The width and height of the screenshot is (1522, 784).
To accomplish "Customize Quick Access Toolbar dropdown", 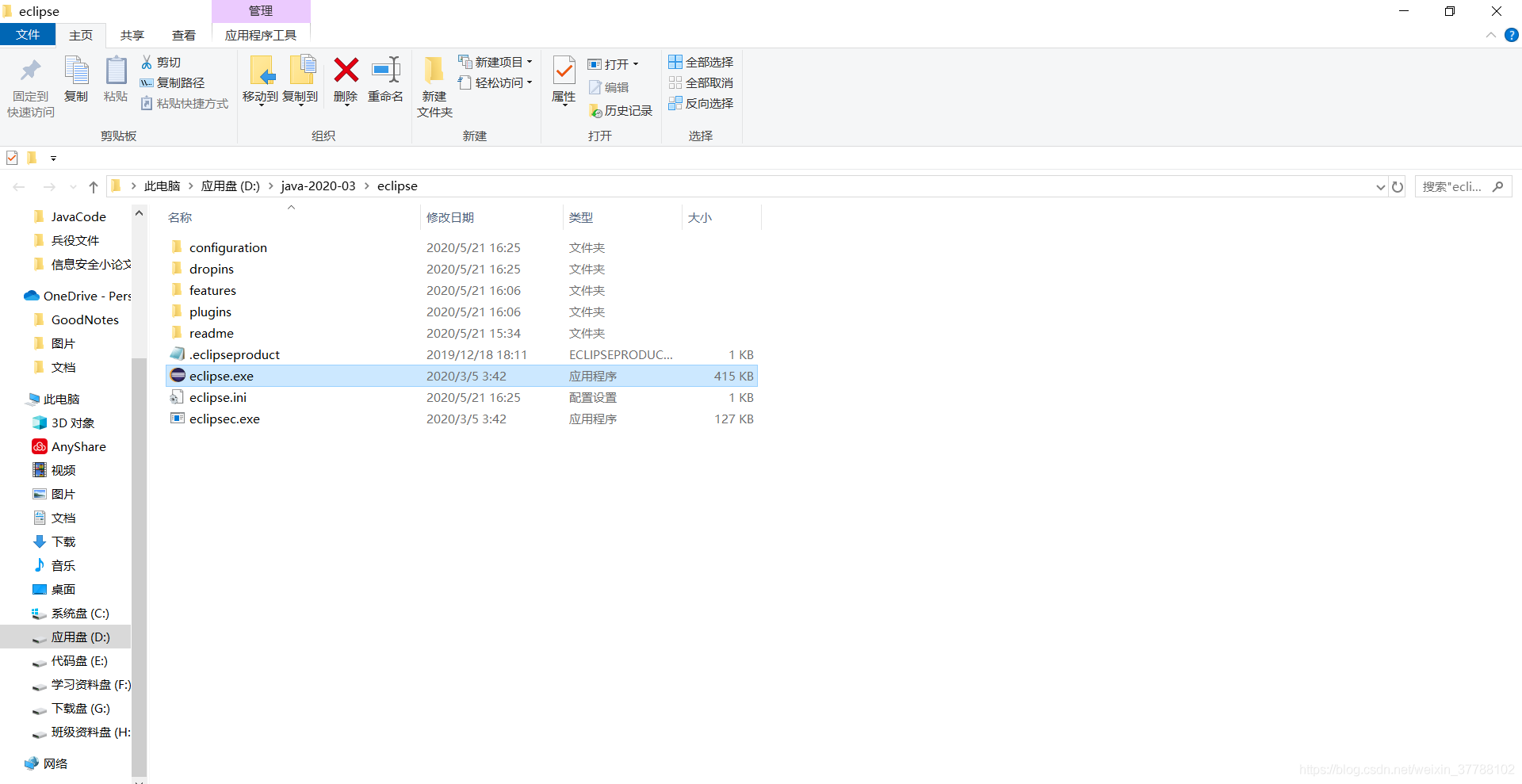I will click(53, 158).
